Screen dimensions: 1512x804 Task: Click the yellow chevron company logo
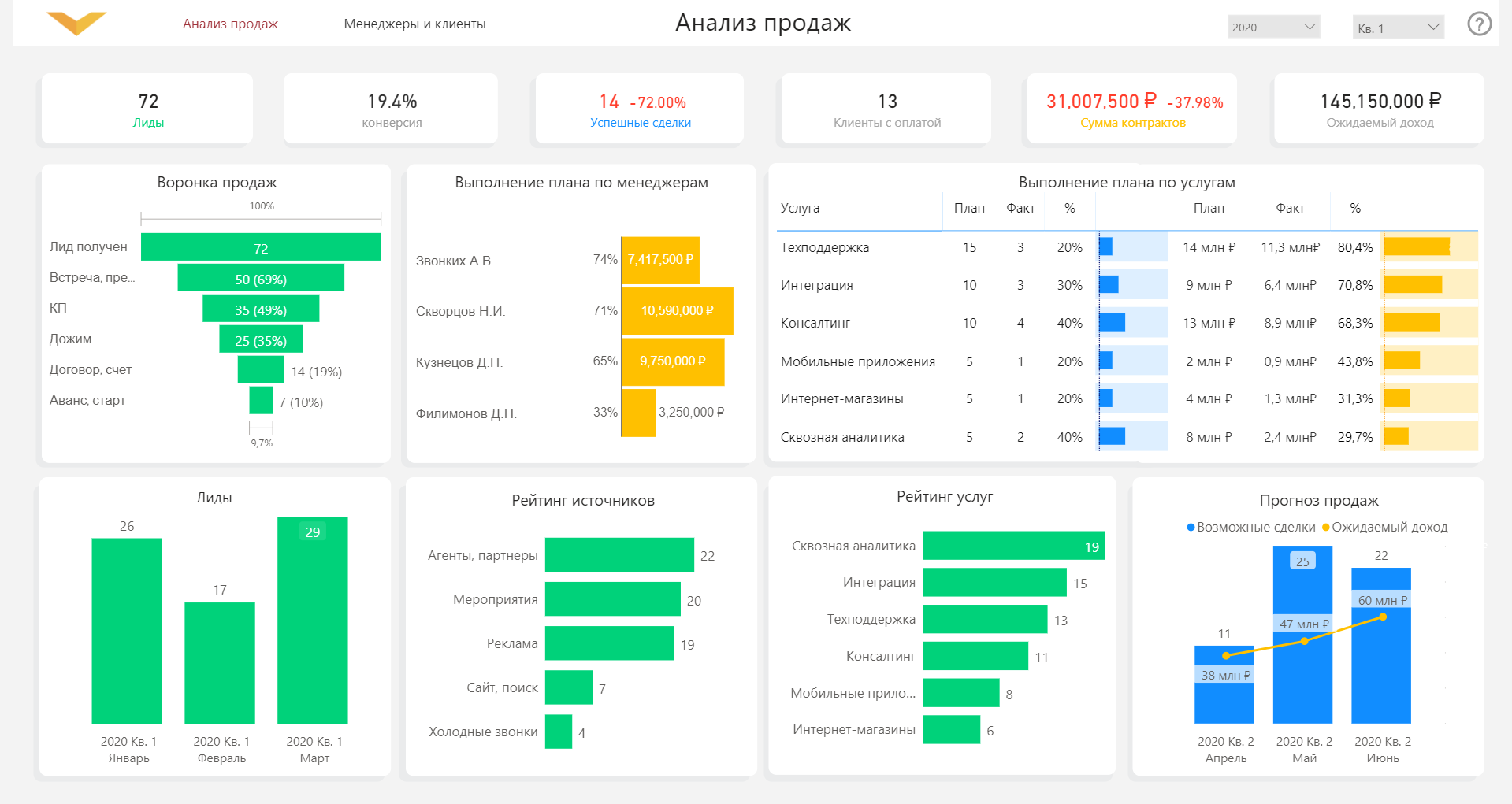(x=76, y=24)
